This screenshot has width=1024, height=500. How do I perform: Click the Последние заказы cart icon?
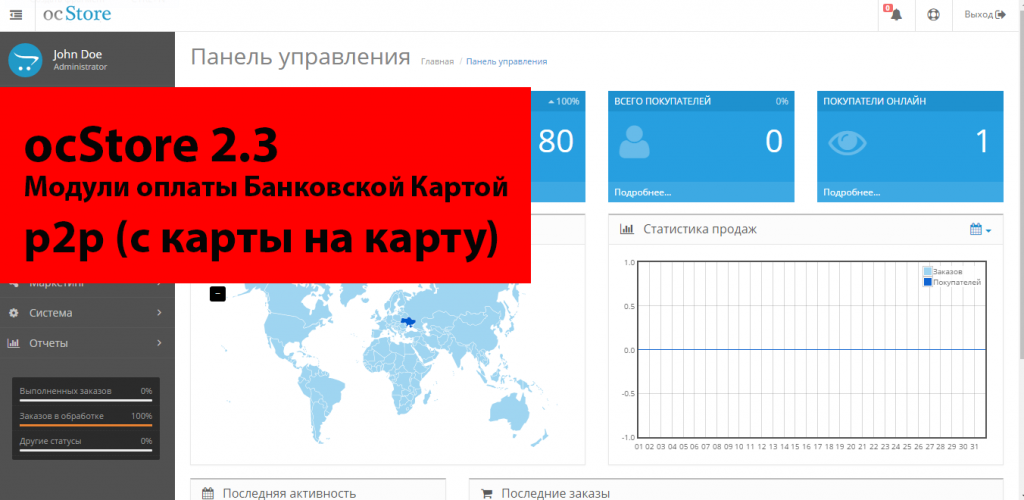click(x=487, y=493)
